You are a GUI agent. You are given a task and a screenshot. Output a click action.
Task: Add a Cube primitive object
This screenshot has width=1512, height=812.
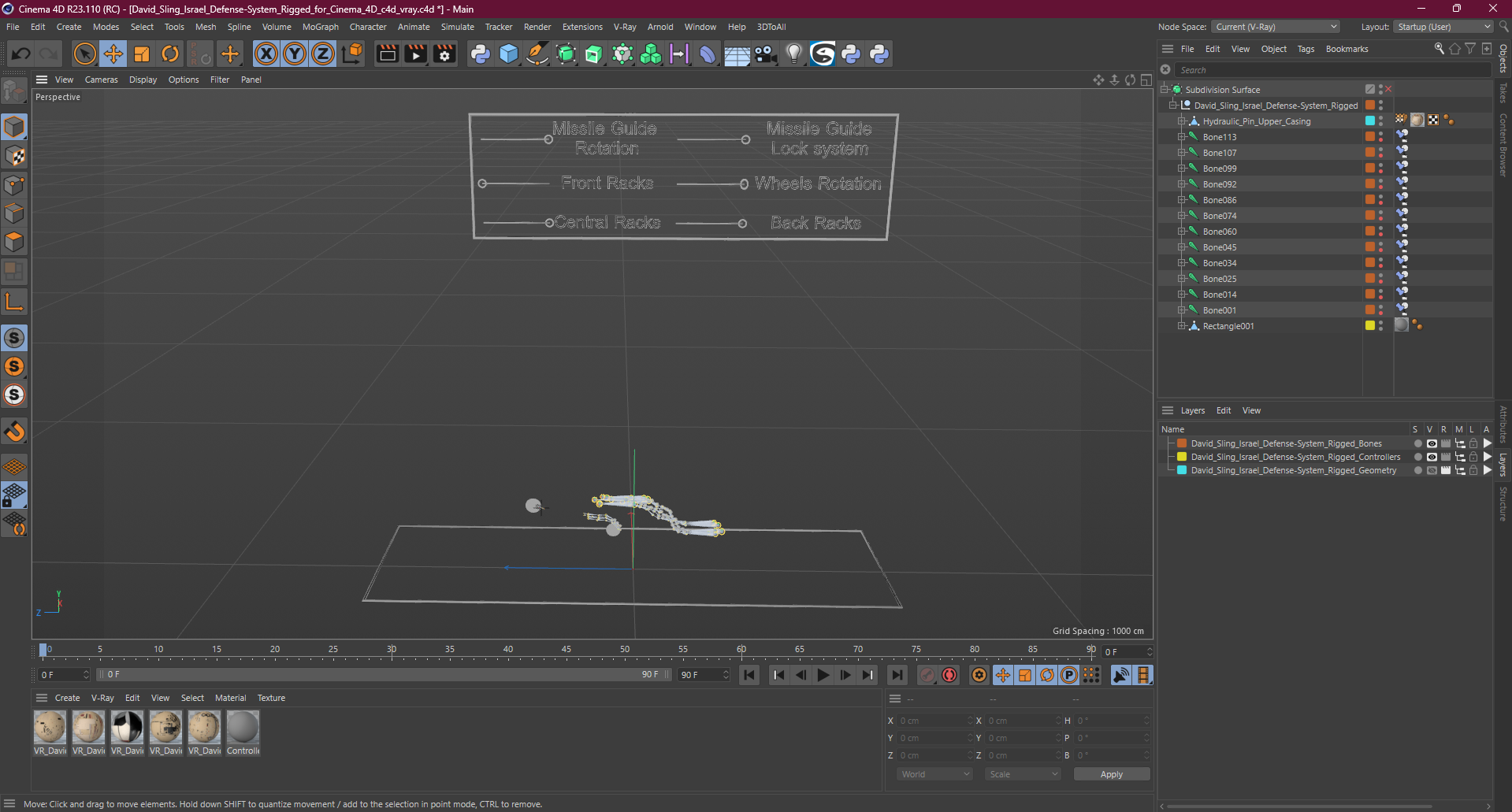(x=509, y=54)
